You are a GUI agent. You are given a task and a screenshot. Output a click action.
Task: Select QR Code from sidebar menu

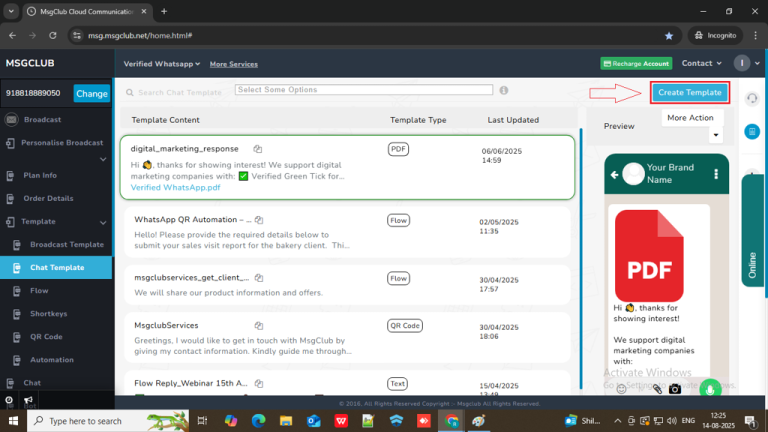[46, 336]
